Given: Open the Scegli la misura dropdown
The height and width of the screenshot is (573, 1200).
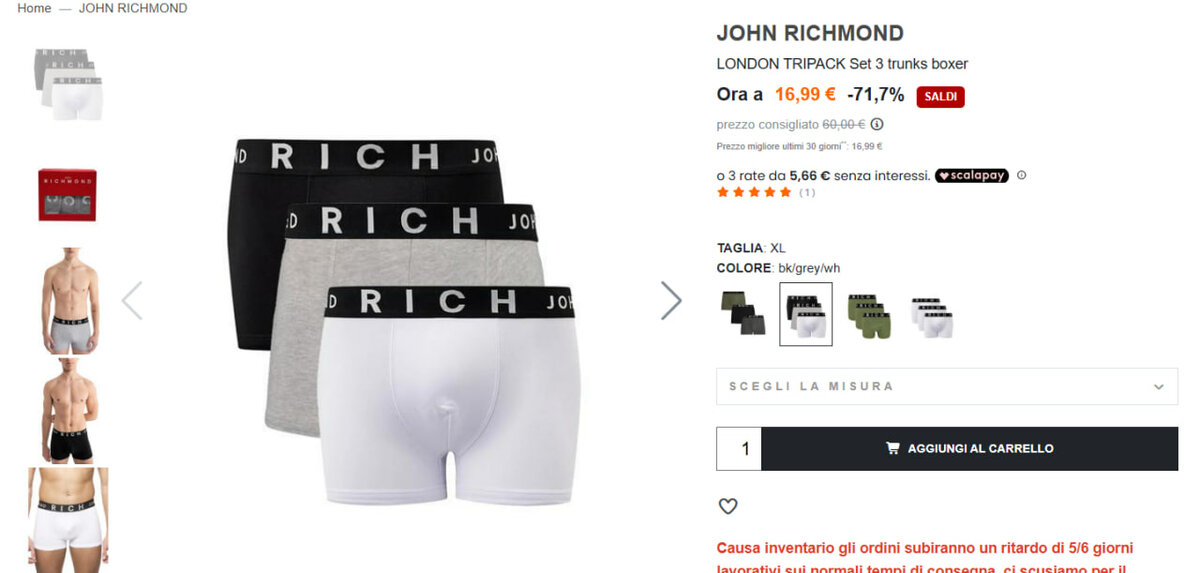Looking at the screenshot, I should point(947,386).
